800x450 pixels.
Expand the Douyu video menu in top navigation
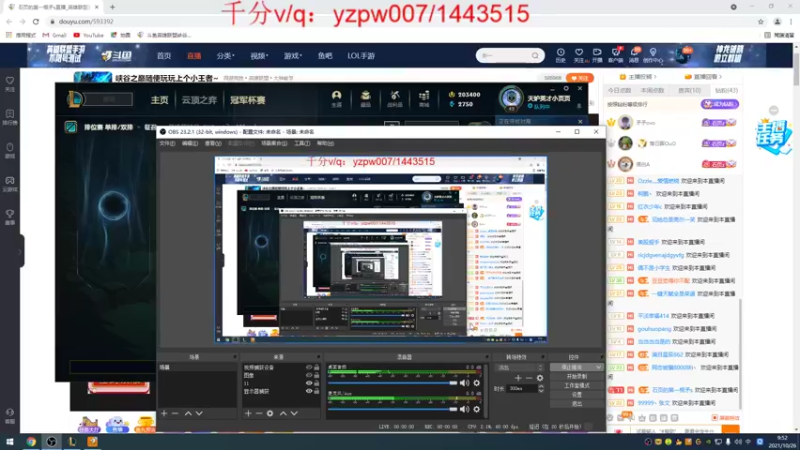[x=259, y=56]
